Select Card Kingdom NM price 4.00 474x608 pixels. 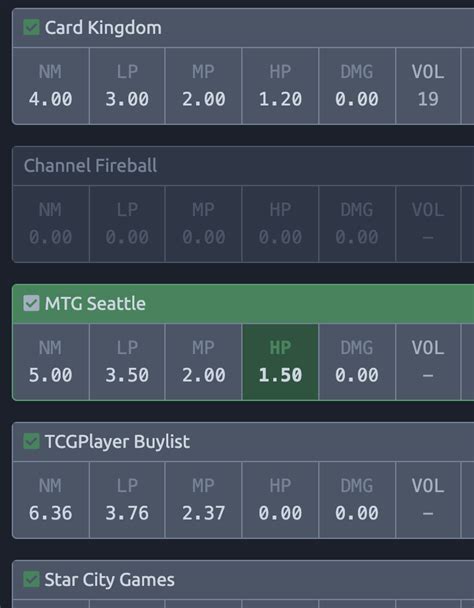(51, 86)
